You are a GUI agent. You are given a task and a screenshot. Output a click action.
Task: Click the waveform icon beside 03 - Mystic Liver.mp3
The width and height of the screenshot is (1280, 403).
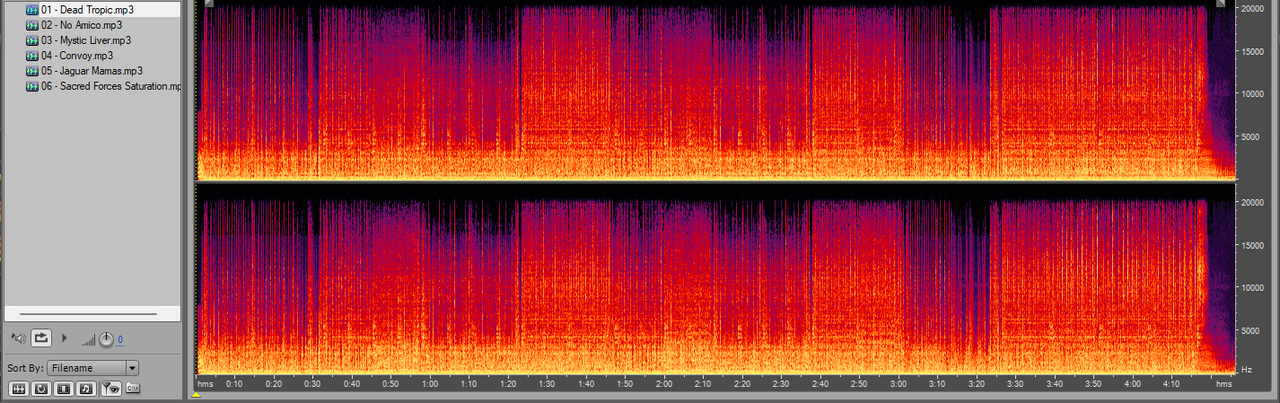point(32,40)
